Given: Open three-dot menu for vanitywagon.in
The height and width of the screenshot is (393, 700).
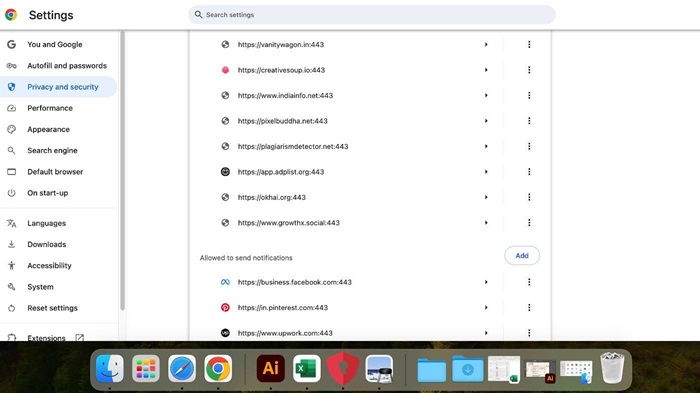Looking at the screenshot, I should click(529, 44).
